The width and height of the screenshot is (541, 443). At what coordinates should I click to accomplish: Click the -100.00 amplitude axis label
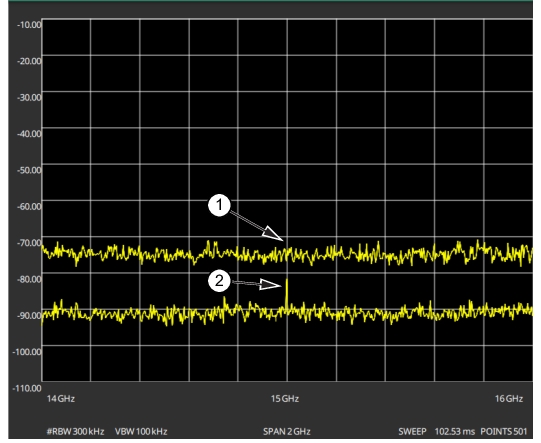[27, 352]
